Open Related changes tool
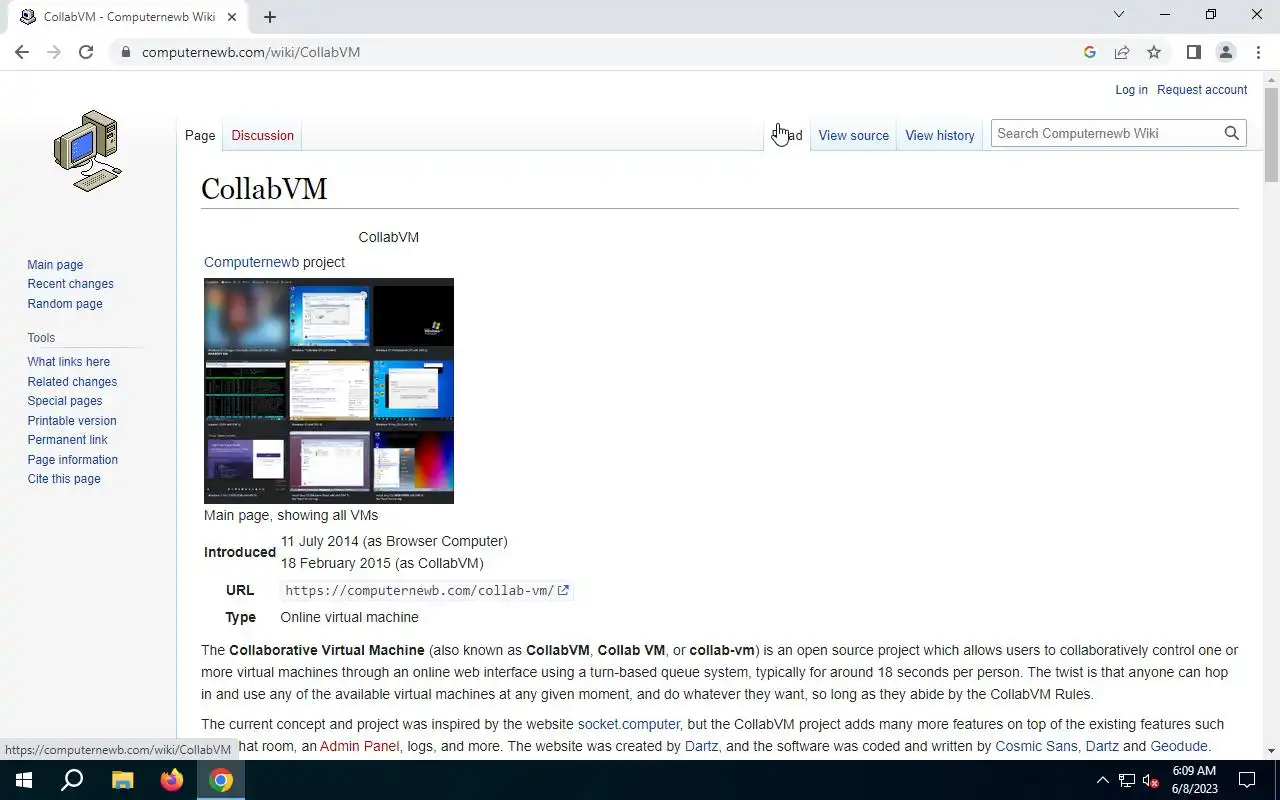This screenshot has width=1280, height=800. click(72, 382)
